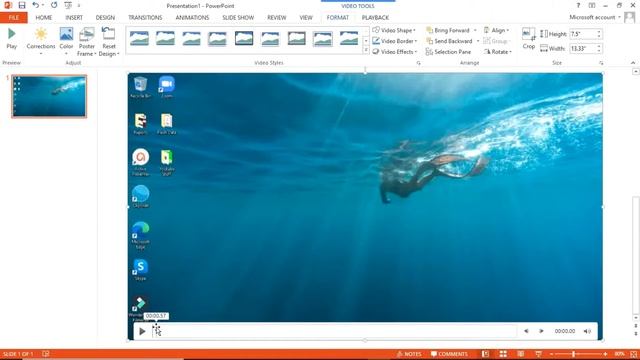The image size is (640, 360).
Task: Start Slide Show from status bar
Action: pos(538,354)
